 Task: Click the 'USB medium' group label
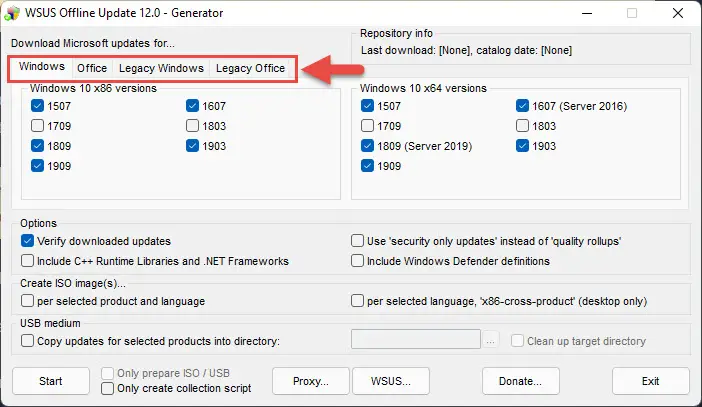pos(50,323)
